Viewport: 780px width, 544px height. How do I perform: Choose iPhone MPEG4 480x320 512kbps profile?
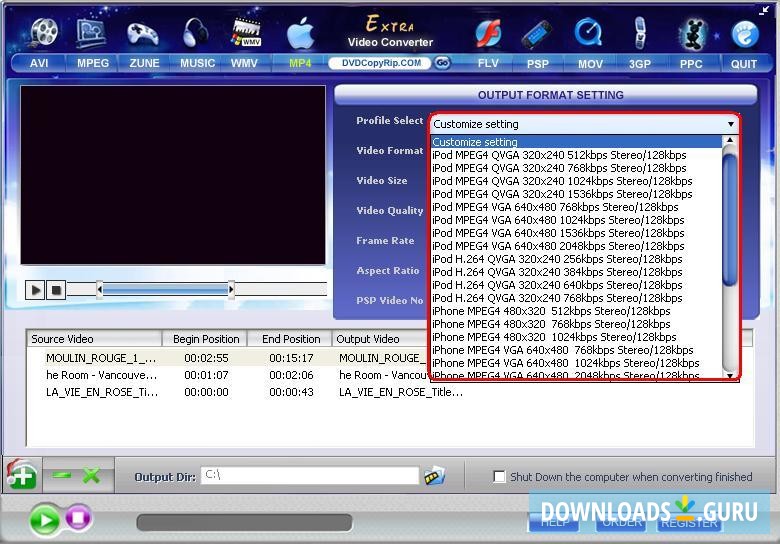577,311
